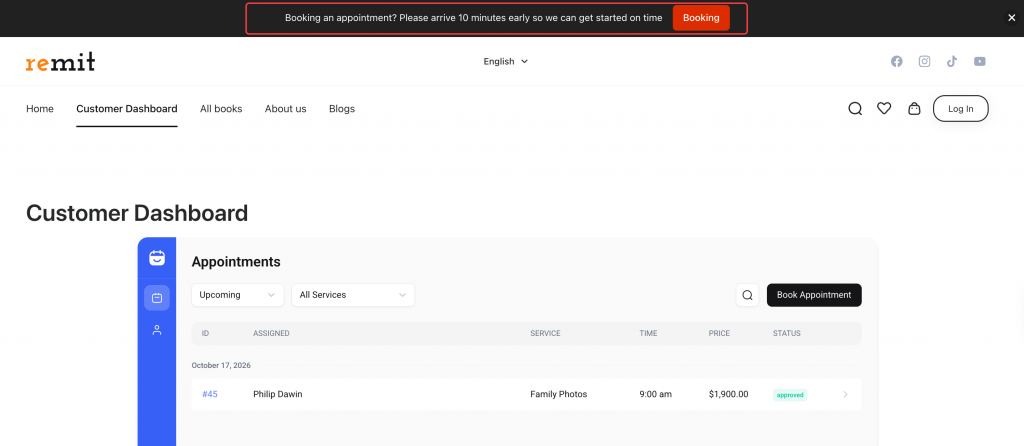Click the SERVICE column header
The height and width of the screenshot is (446, 1024).
point(545,334)
